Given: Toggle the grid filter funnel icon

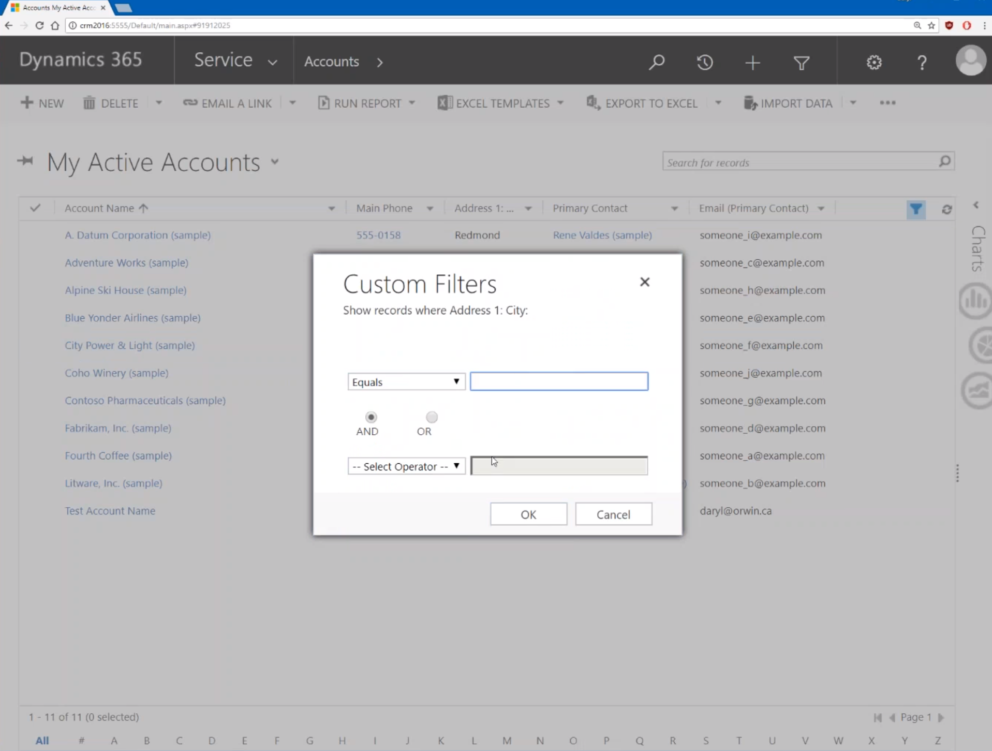Looking at the screenshot, I should coord(915,209).
